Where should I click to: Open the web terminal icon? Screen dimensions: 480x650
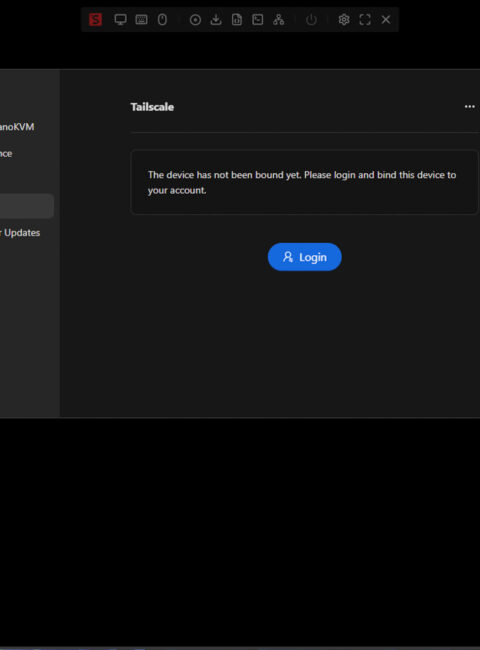tap(257, 19)
